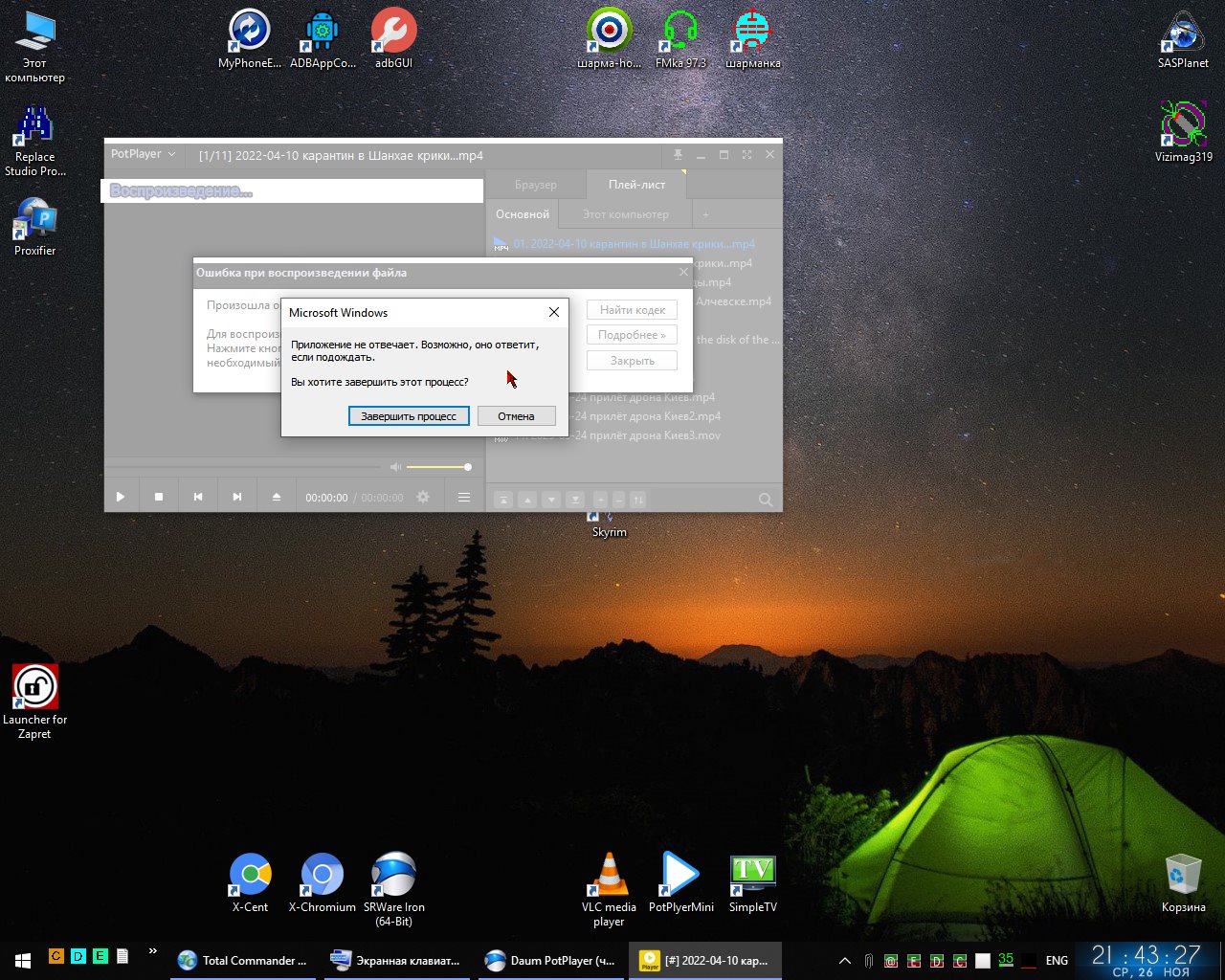Toggle the playlist panel hamburger icon

(x=464, y=497)
